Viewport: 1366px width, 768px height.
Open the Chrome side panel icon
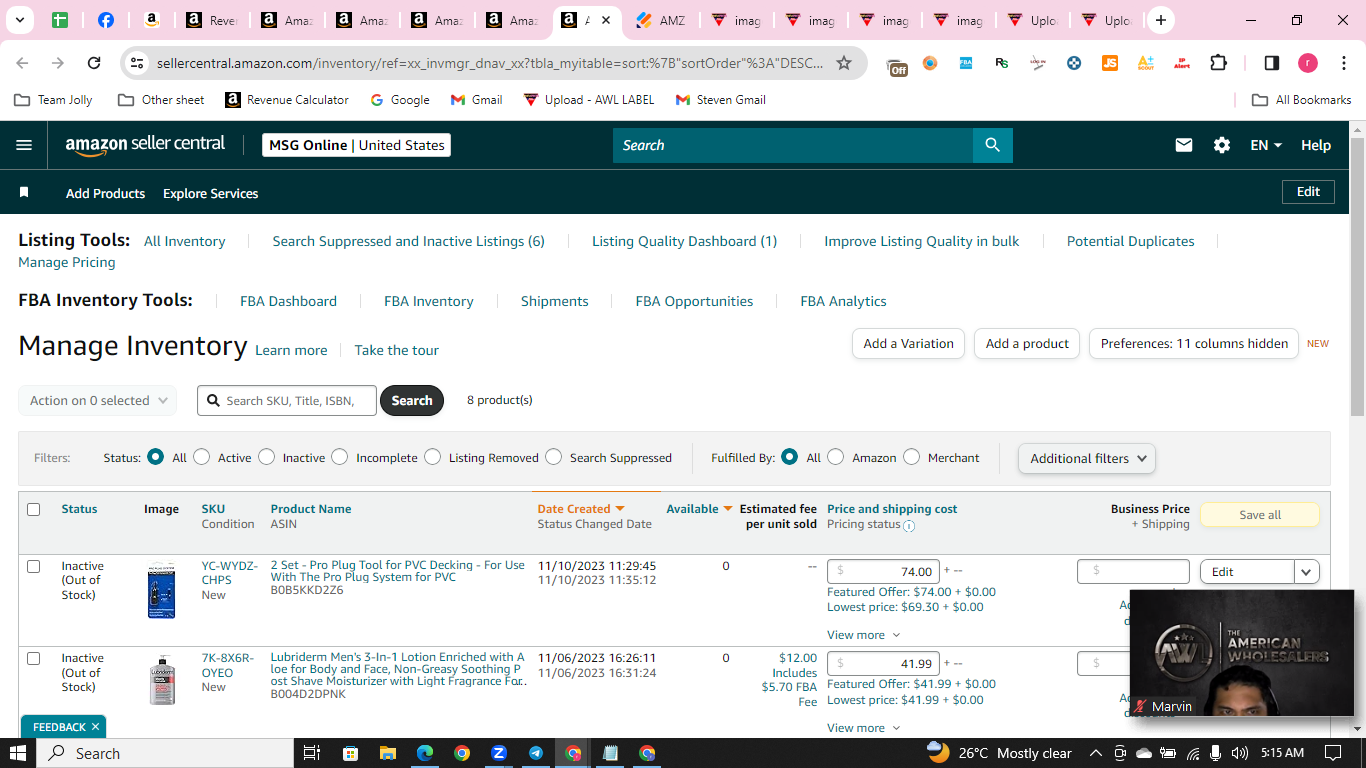pyautogui.click(x=1272, y=63)
